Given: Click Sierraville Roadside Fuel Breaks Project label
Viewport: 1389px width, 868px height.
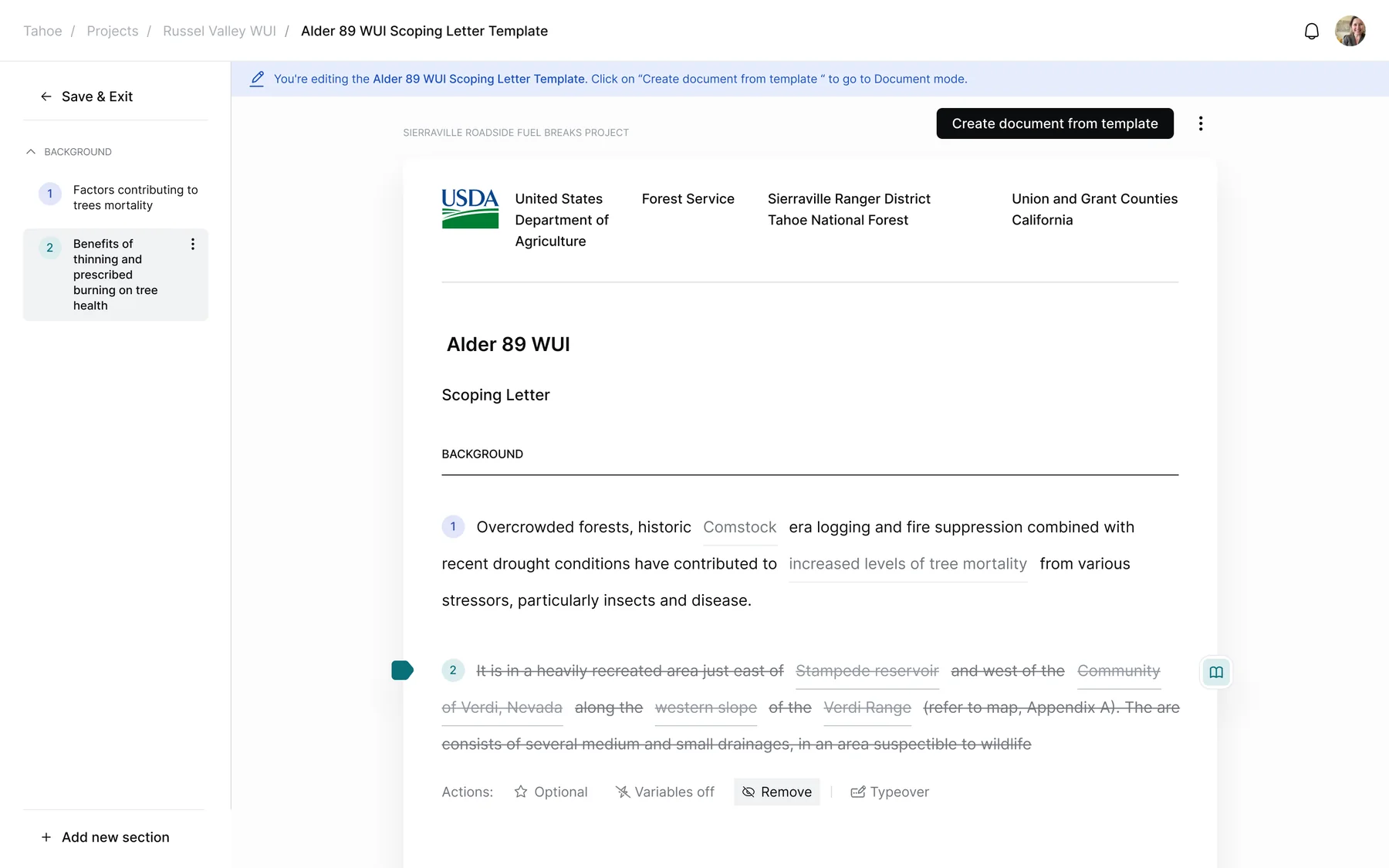Looking at the screenshot, I should (515, 133).
